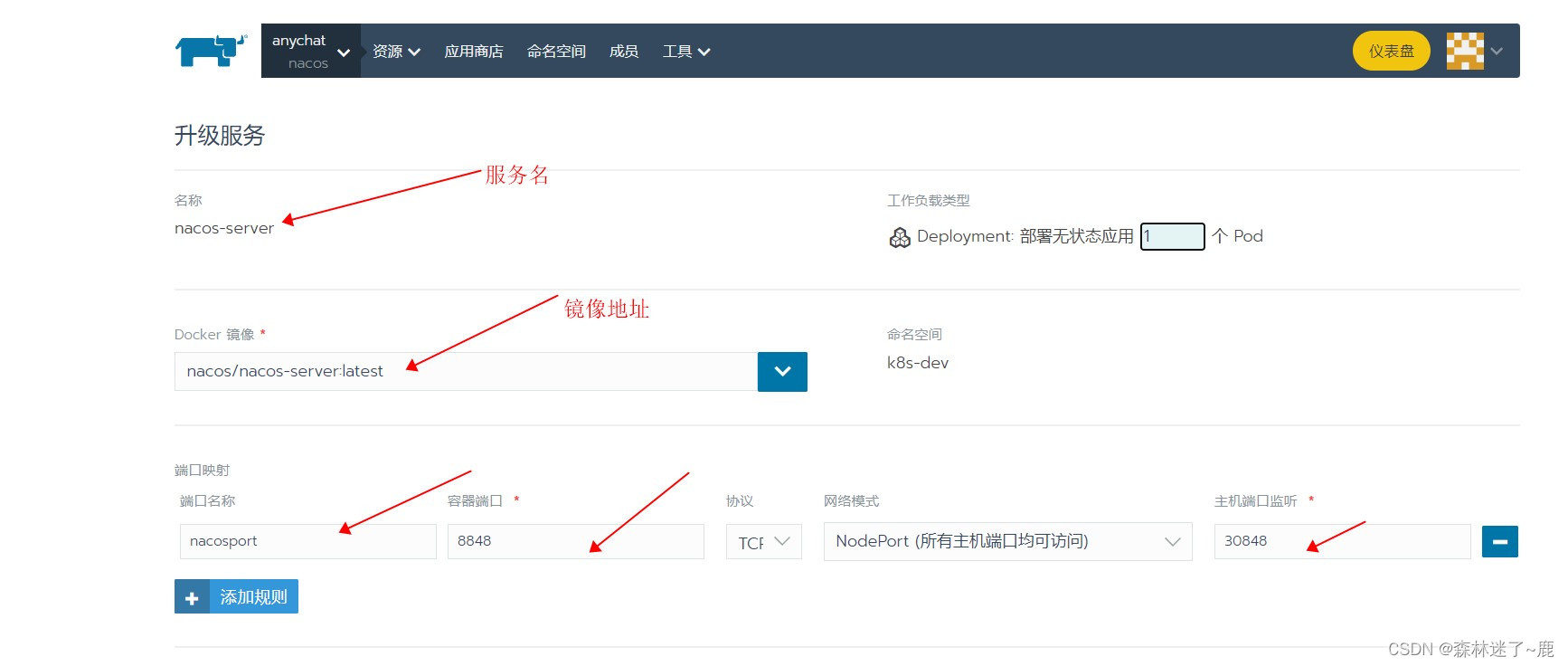Go to 命名空间 in the navigation bar
Image resolution: width=1568 pixels, height=666 pixels.
(556, 52)
